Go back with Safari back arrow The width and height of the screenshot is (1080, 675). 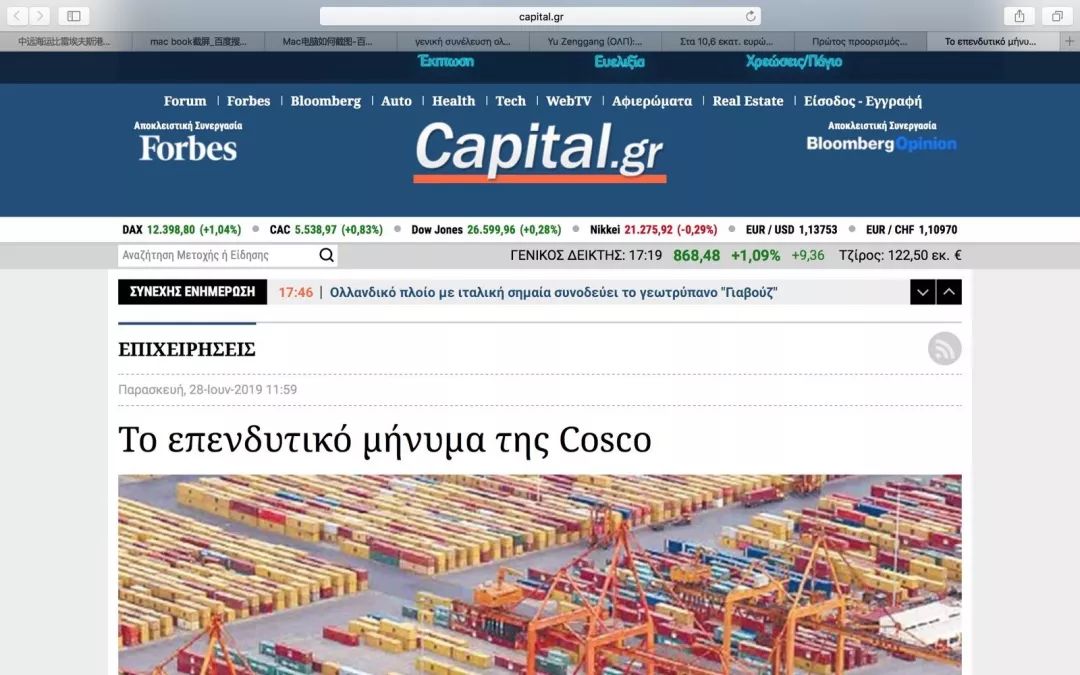click(x=17, y=16)
